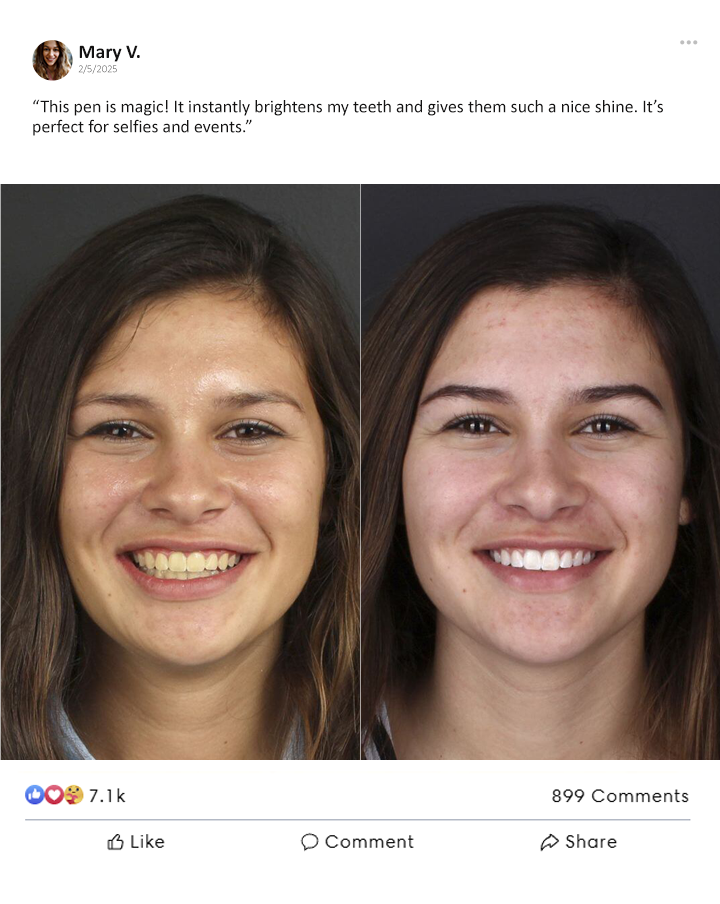Click the care hug emoji reaction

click(73, 795)
